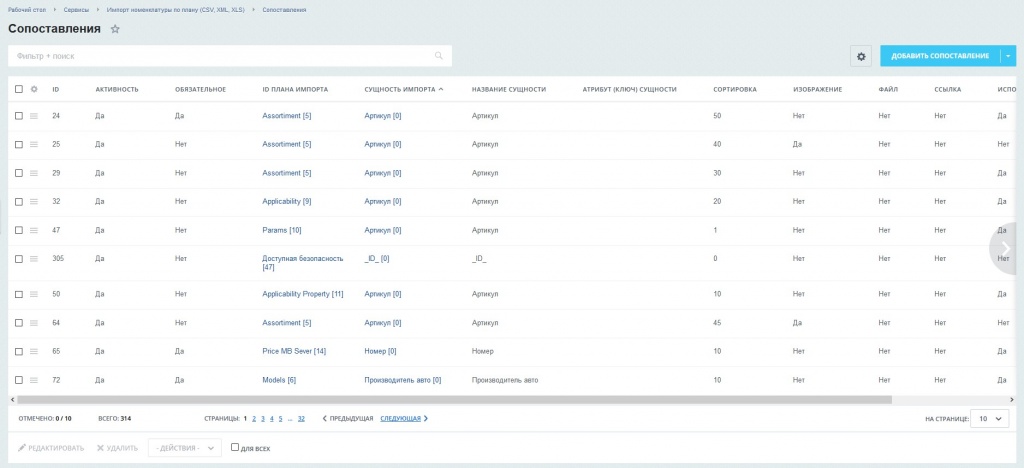
Task: Go to 'Рабочий стол' breadcrumb
Action: click(x=27, y=10)
